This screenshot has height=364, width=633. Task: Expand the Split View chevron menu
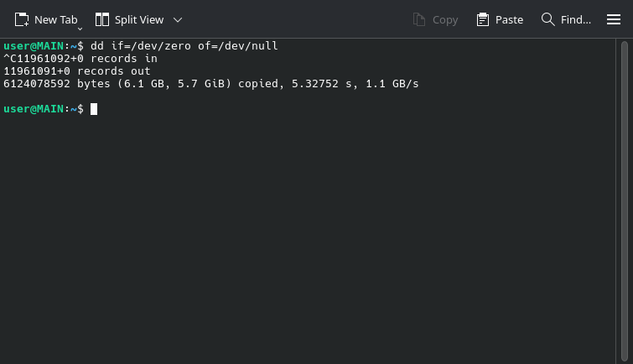click(x=178, y=20)
